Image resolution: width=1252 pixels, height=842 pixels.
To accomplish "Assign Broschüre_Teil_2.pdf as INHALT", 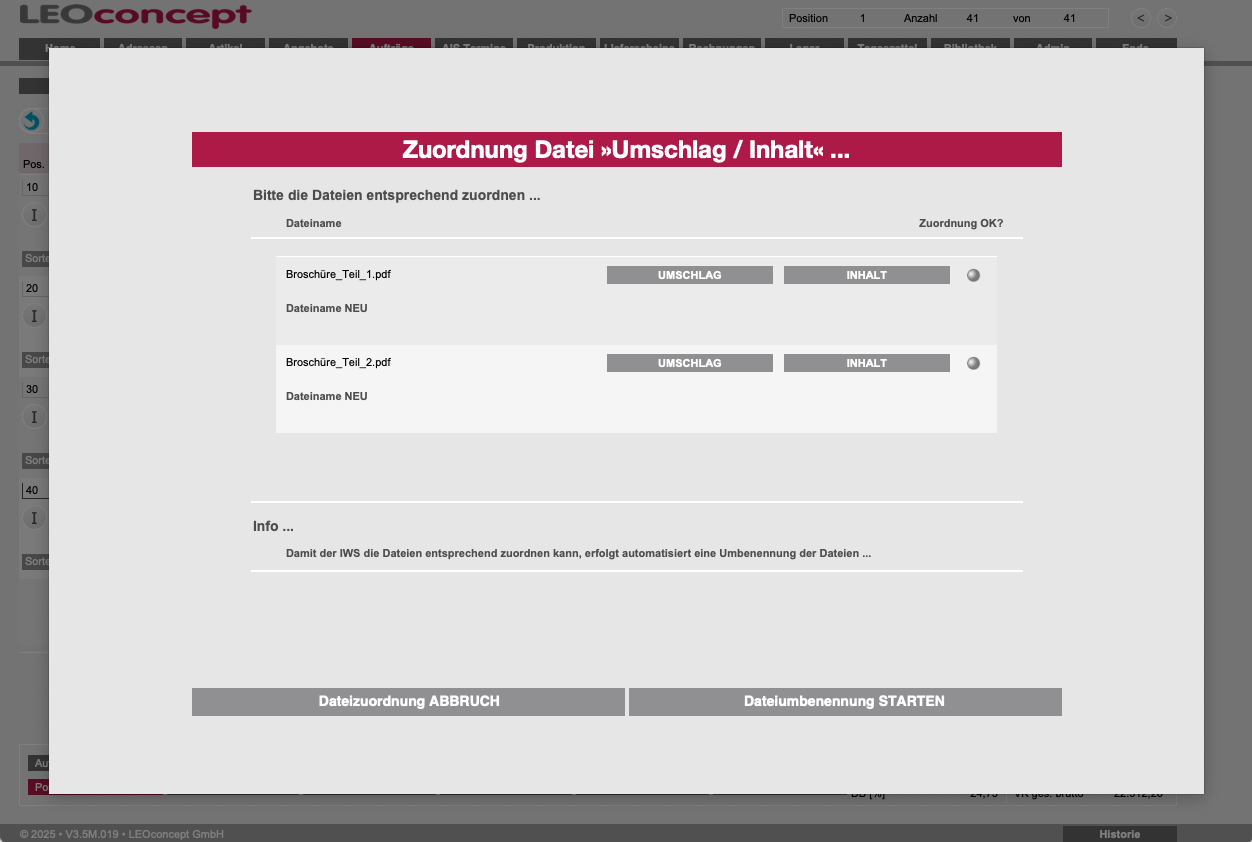I will click(x=866, y=363).
